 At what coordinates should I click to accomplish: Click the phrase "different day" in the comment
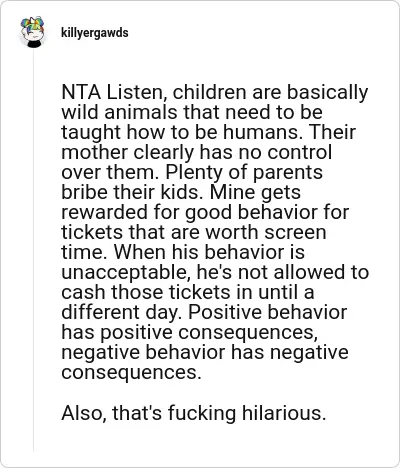119,313
